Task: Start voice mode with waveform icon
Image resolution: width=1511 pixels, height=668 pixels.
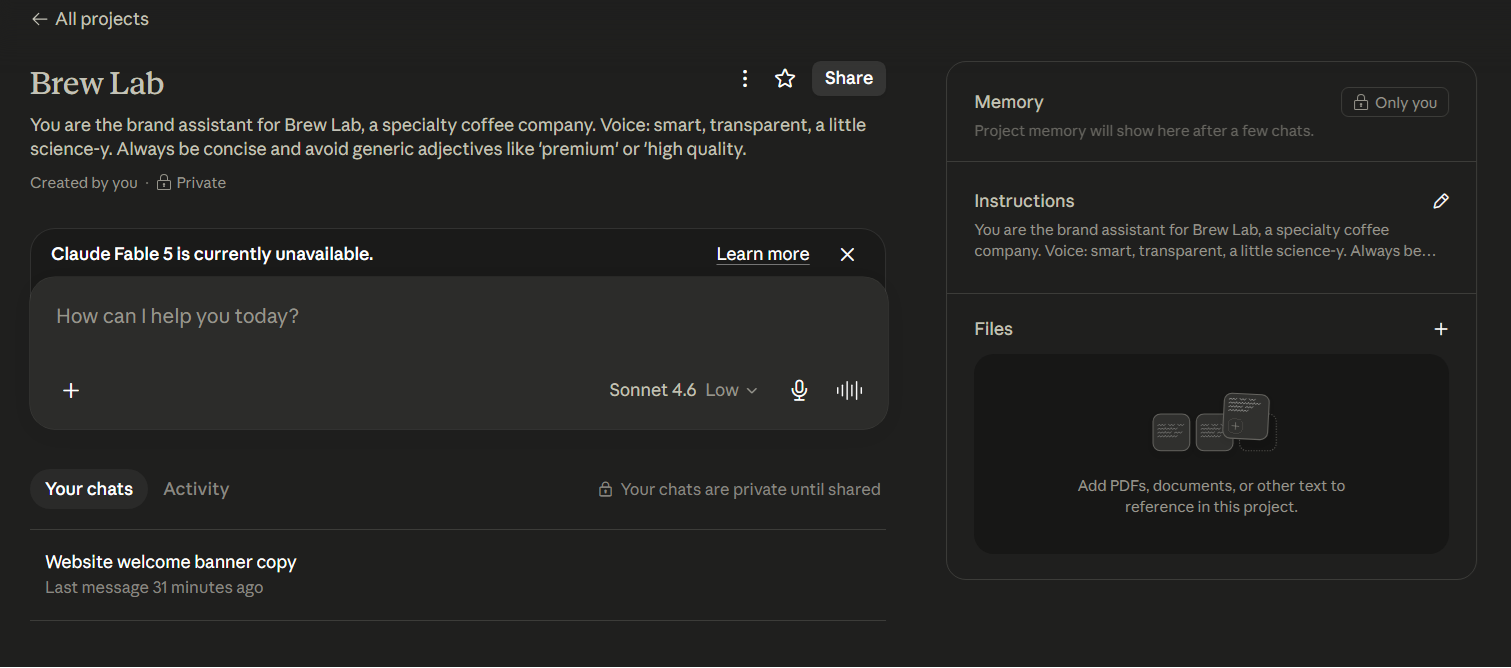Action: tap(849, 390)
